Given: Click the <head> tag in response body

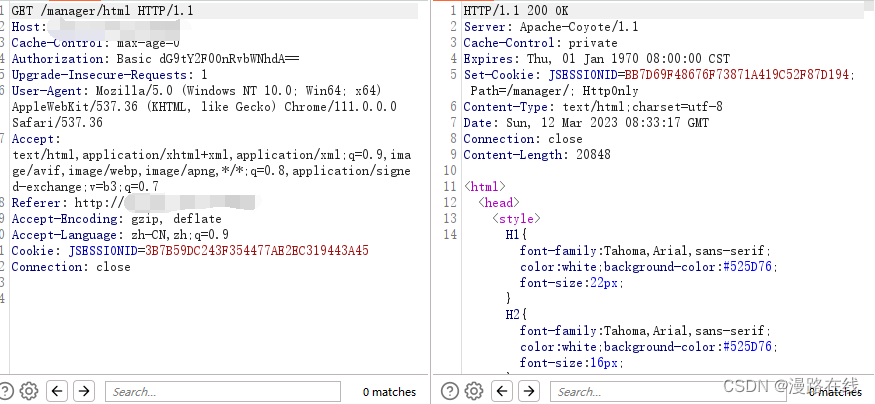Looking at the screenshot, I should point(498,203).
